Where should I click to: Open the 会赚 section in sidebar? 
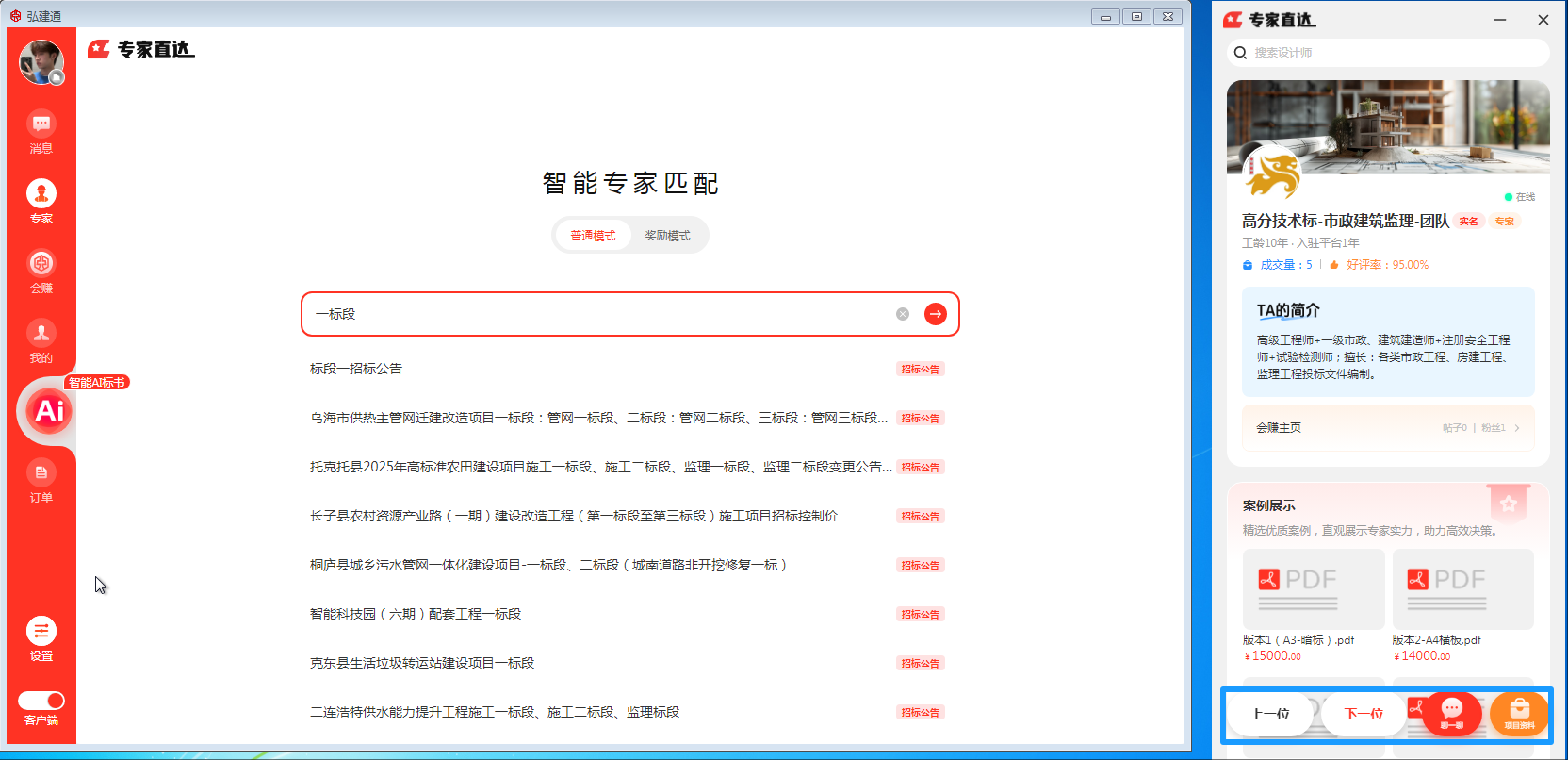coord(41,272)
